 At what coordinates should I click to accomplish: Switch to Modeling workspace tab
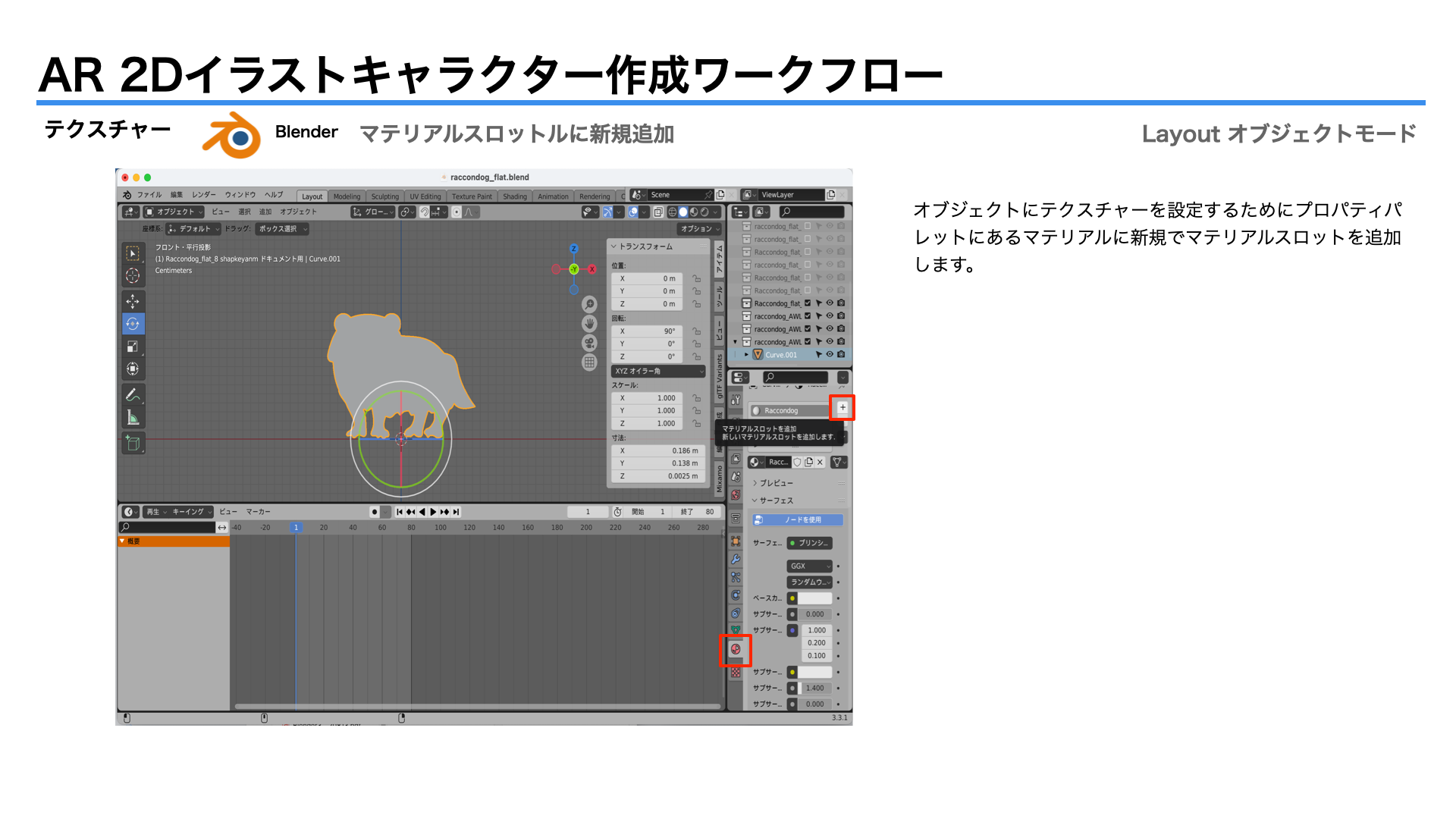tap(347, 196)
